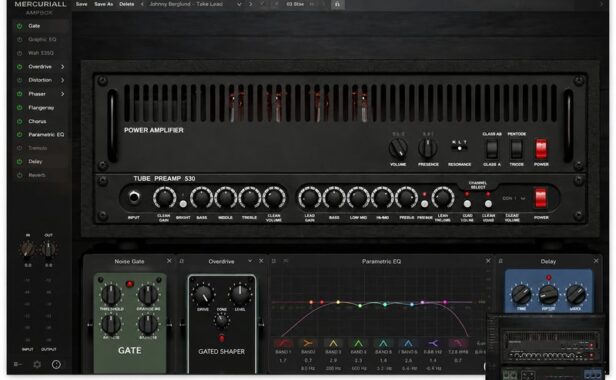Enable the Wah 535Q effect power icon
This screenshot has height=380, width=616.
click(x=19, y=53)
